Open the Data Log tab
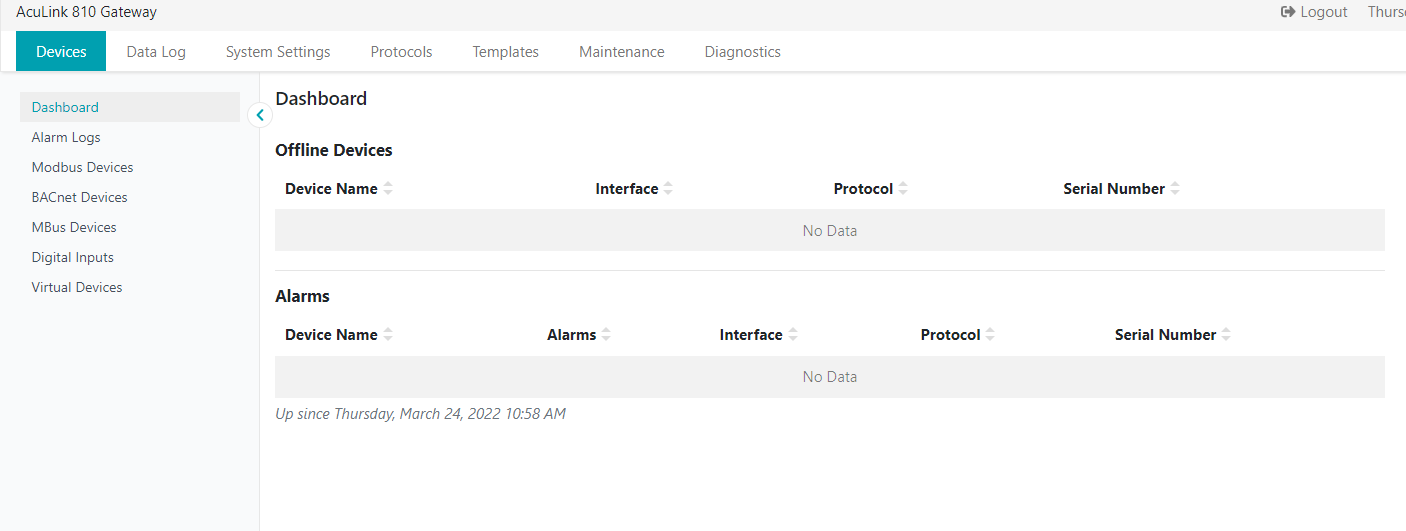Image resolution: width=1406 pixels, height=531 pixels. tap(156, 52)
